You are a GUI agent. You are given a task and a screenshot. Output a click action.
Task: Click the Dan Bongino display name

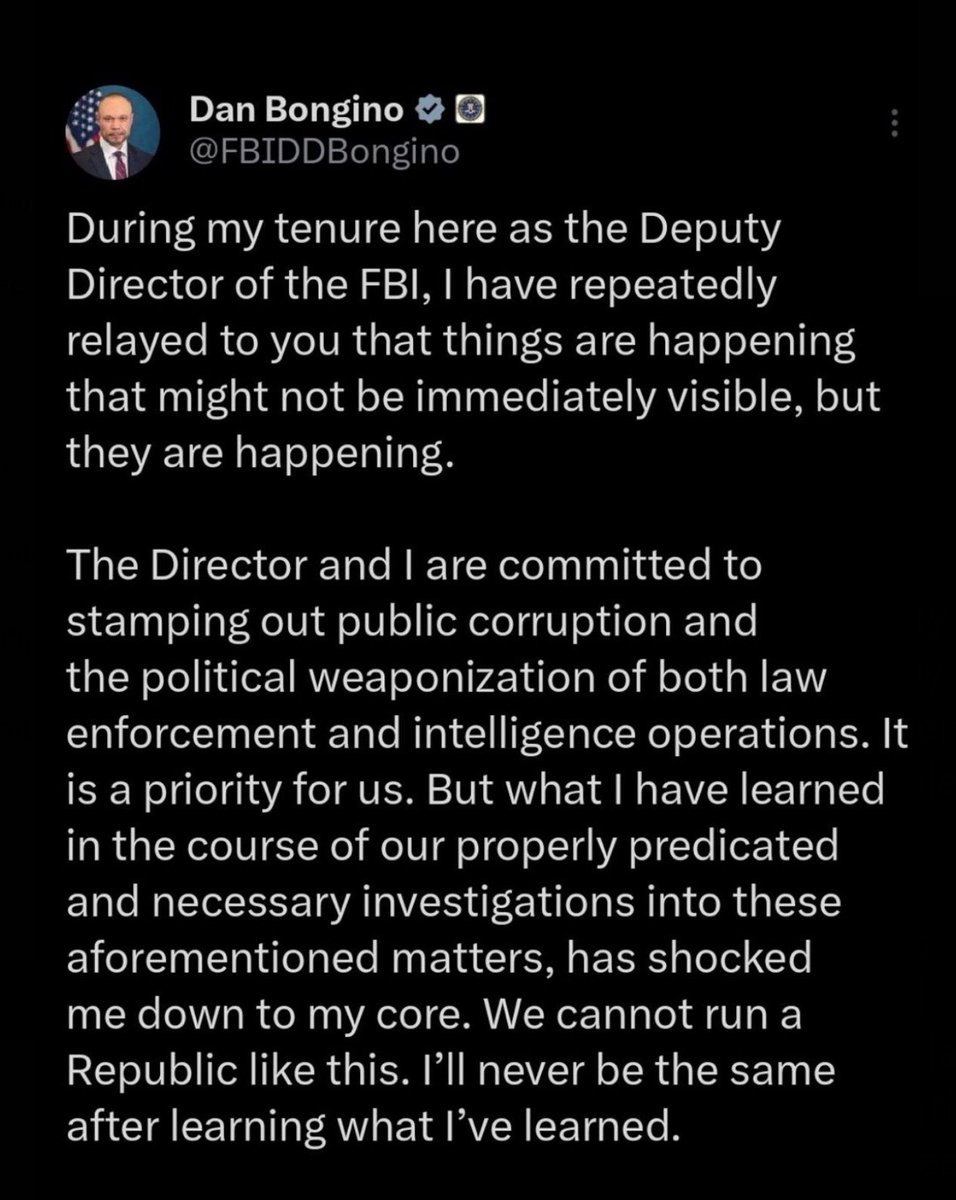point(299,113)
